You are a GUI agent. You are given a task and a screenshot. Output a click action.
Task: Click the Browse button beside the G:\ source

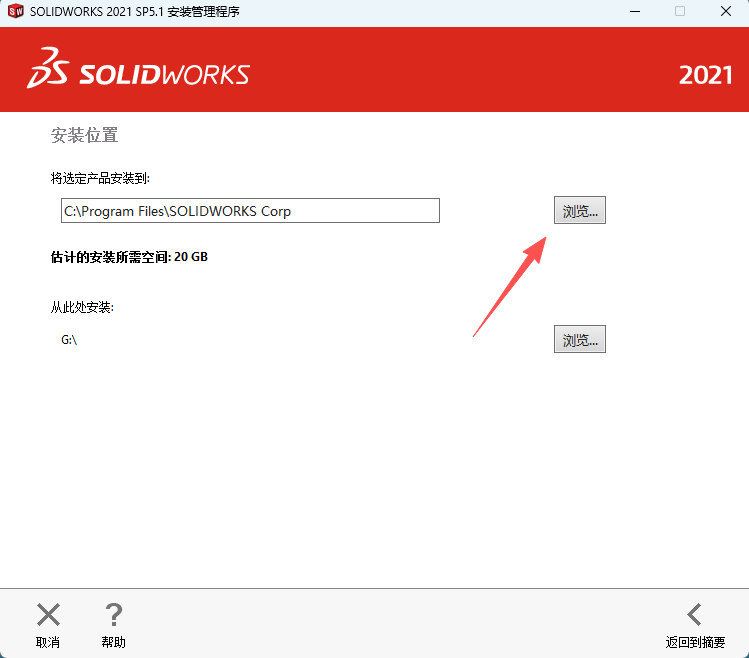tap(579, 339)
